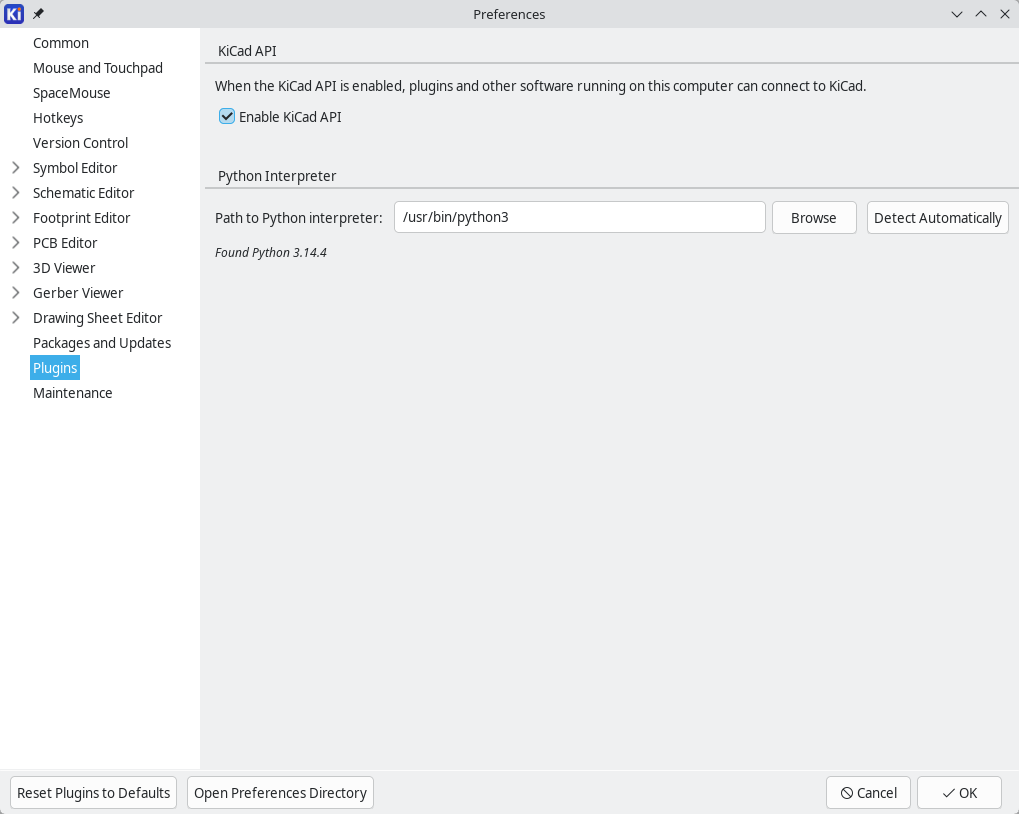Select Drawing Sheet Editor label in sidebar
The image size is (1019, 814).
click(x=97, y=318)
